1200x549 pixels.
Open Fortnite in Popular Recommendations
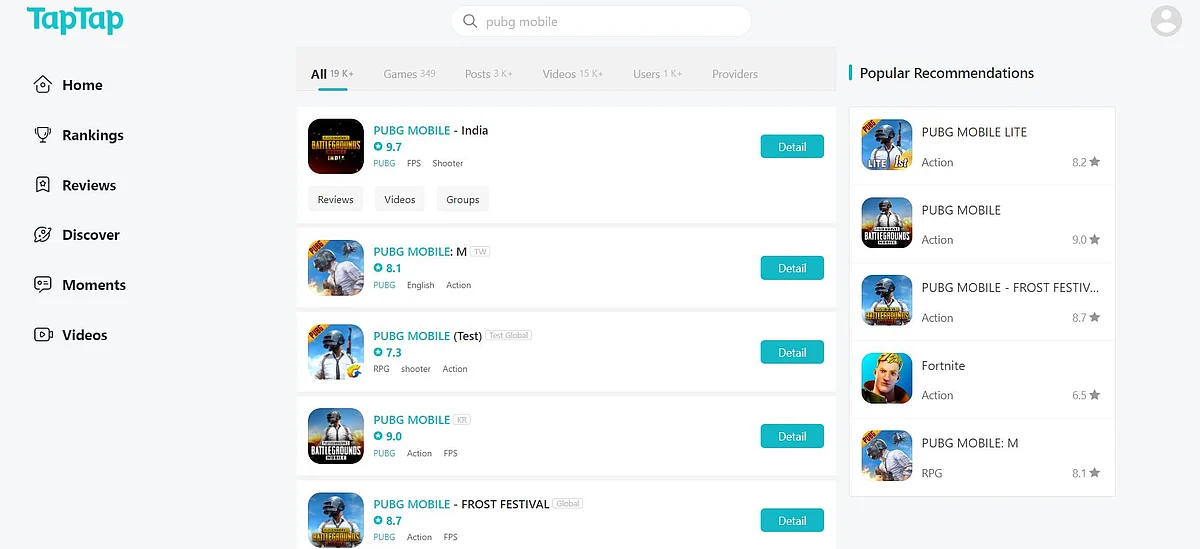pos(982,380)
